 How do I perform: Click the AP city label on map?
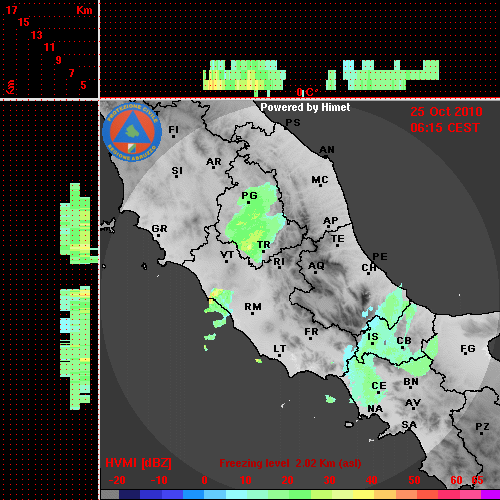coord(330,221)
